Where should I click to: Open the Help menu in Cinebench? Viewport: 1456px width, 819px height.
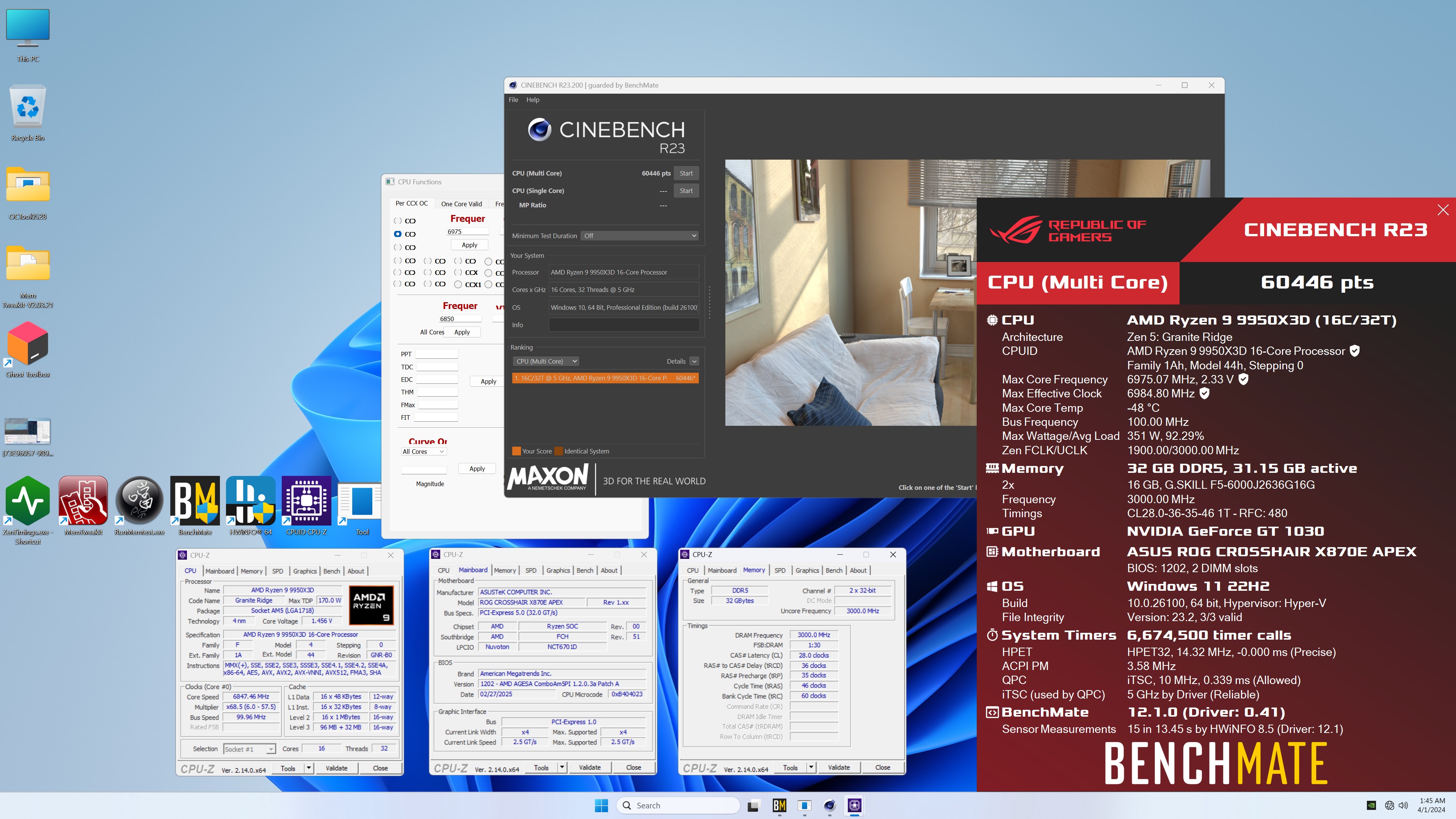[532, 99]
